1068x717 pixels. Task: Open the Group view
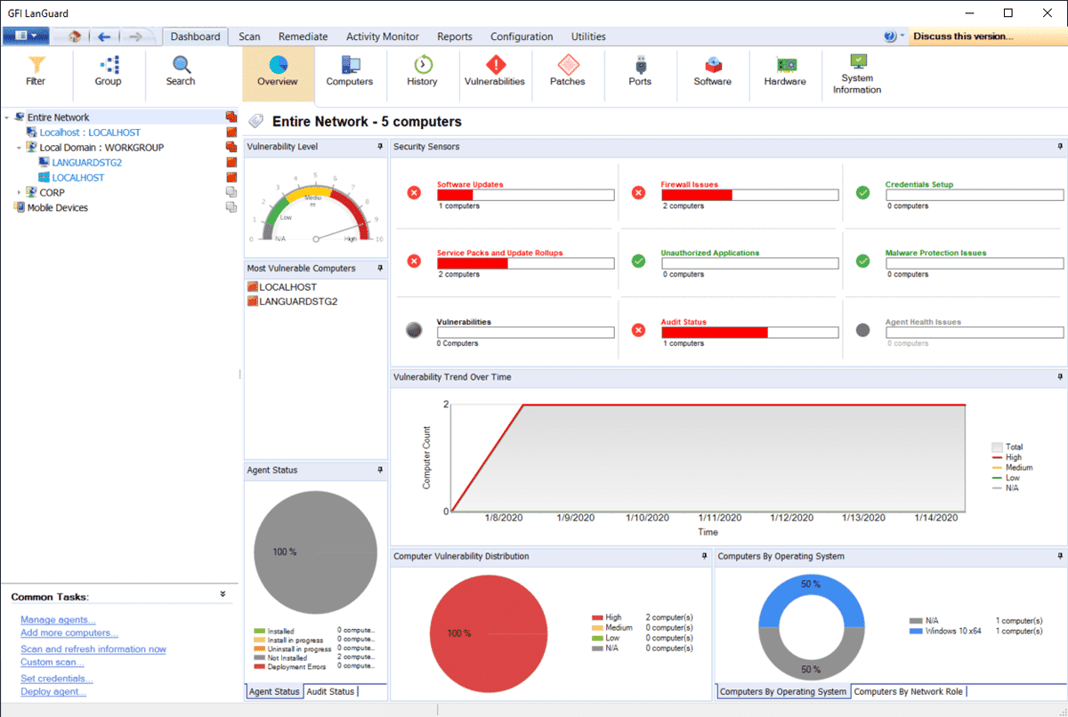107,72
